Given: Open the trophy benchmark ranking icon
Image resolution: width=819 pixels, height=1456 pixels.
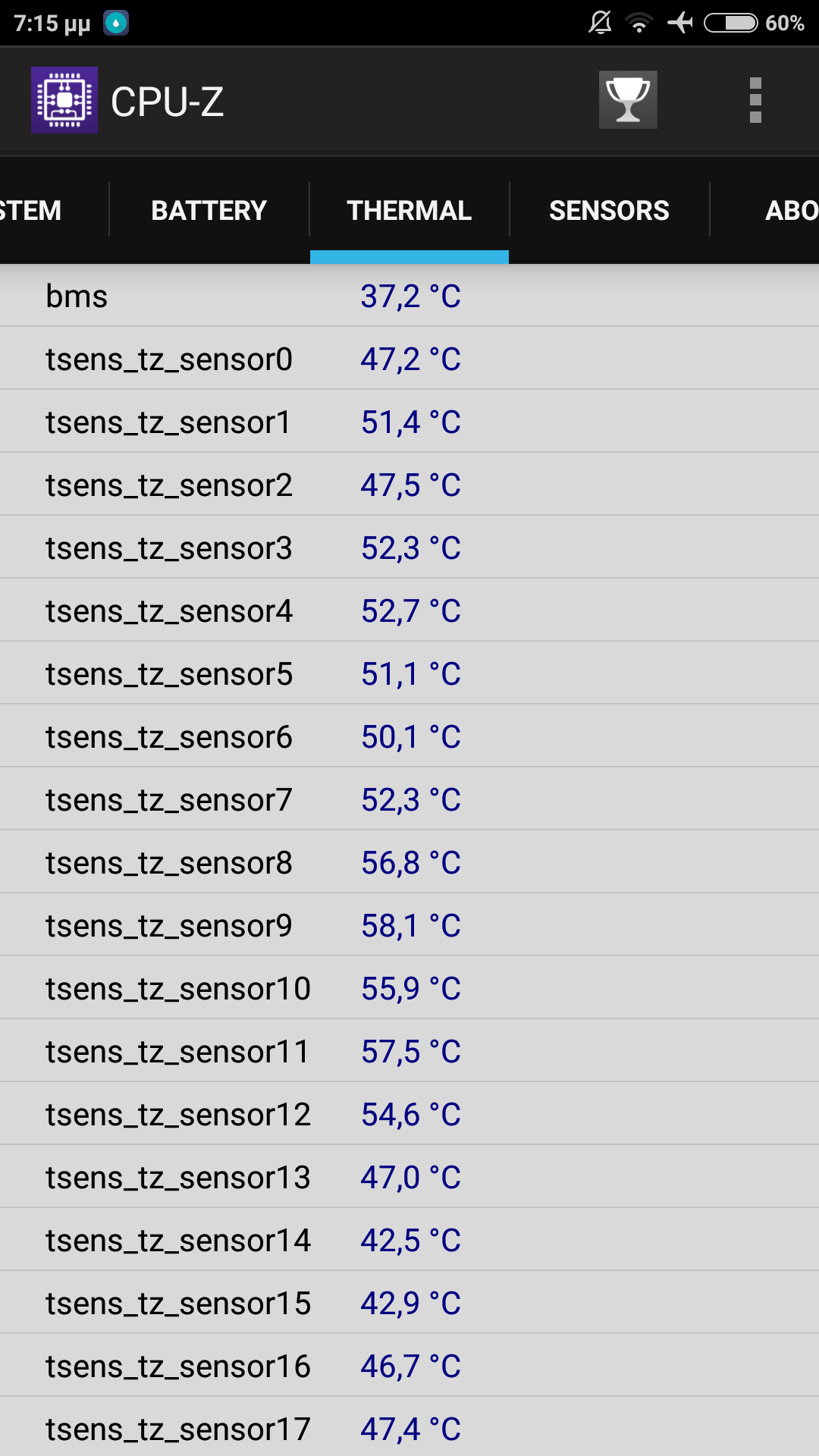Looking at the screenshot, I should pyautogui.click(x=628, y=100).
